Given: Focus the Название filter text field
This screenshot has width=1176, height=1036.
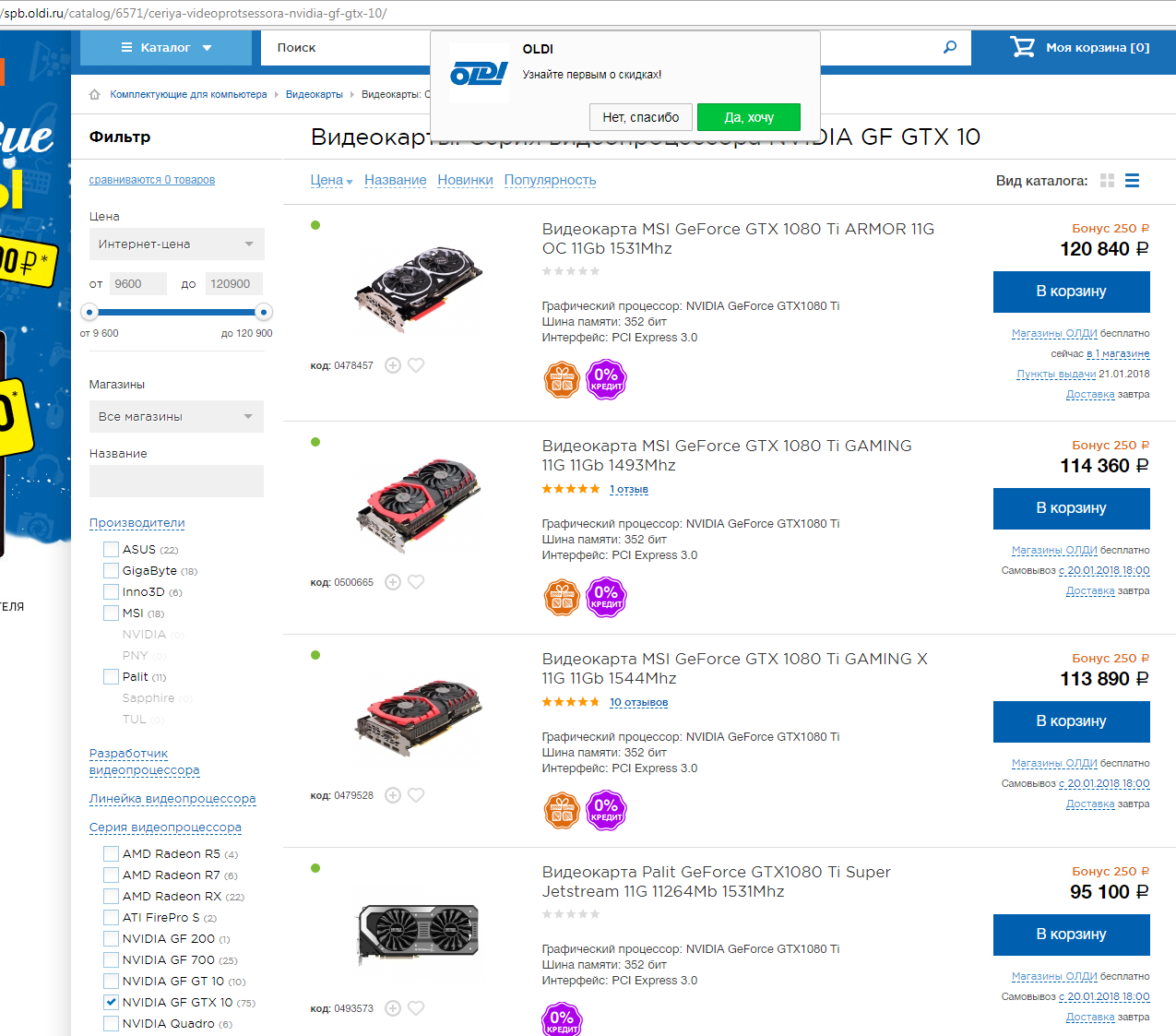Looking at the screenshot, I should click(176, 482).
